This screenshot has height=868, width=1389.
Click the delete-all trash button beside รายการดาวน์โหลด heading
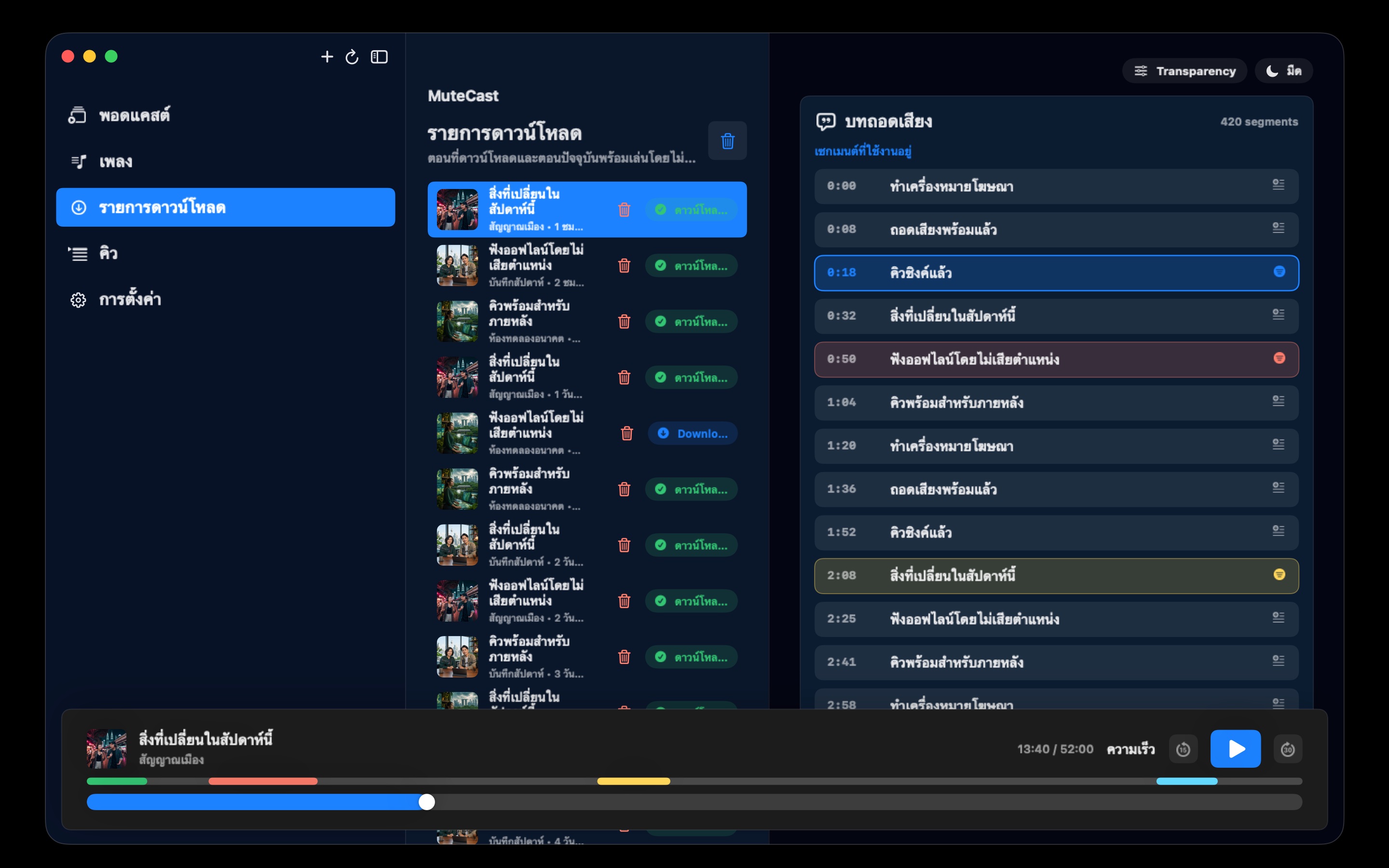pos(727,141)
